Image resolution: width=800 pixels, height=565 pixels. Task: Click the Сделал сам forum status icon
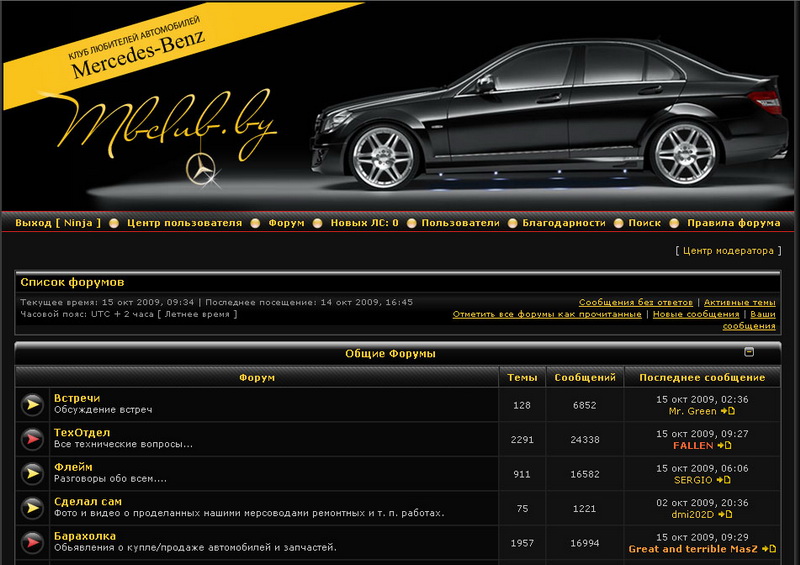click(32, 508)
